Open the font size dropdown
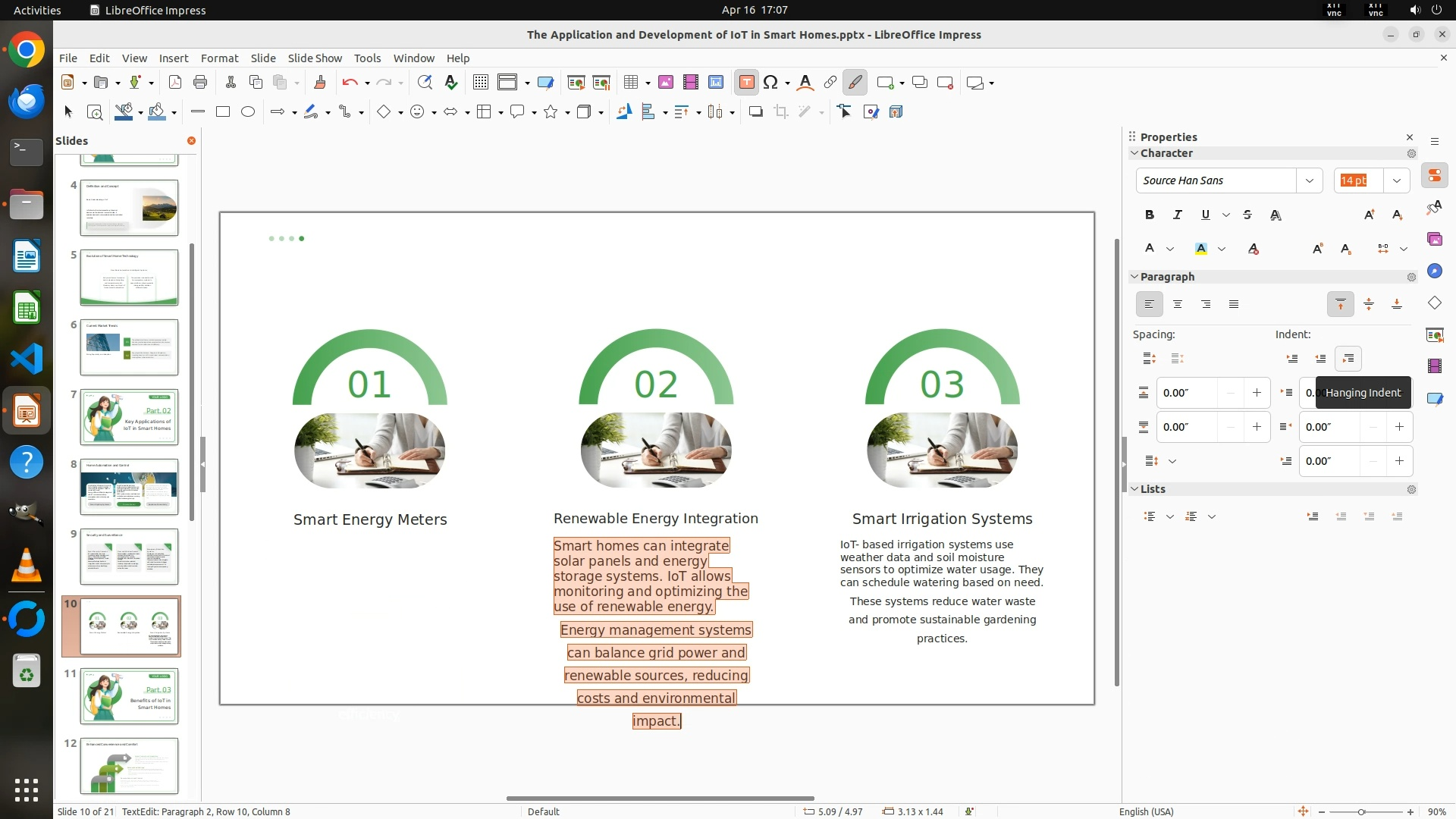1456x819 pixels. [x=1397, y=180]
